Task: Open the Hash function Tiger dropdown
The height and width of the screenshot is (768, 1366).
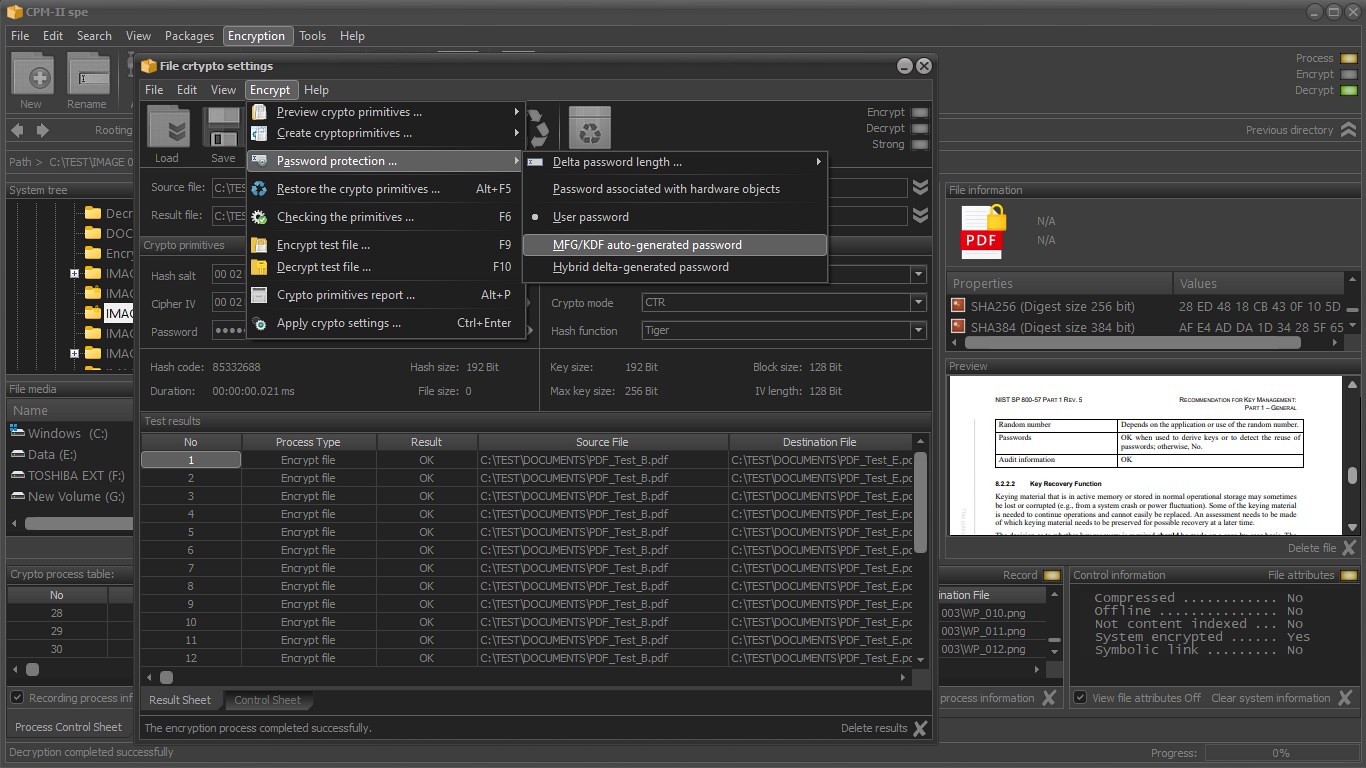Action: tap(784, 330)
